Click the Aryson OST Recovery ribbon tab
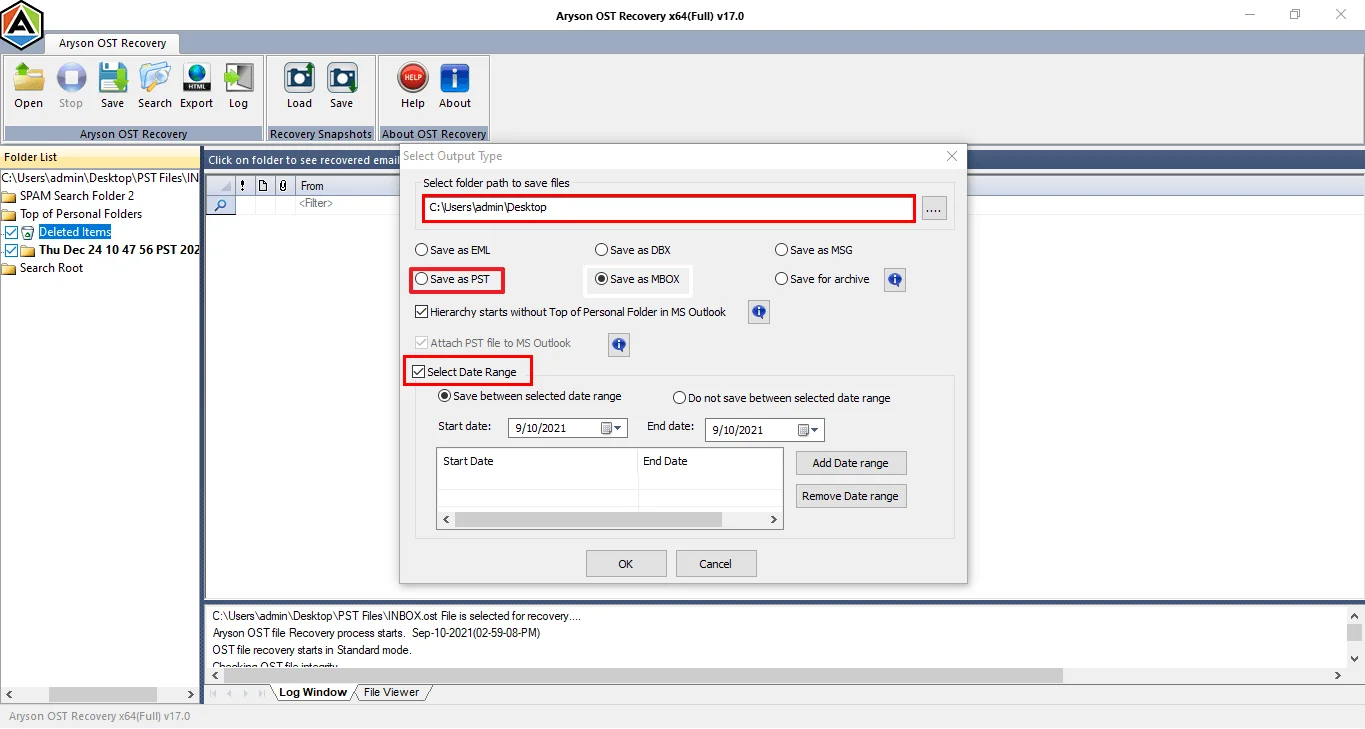Viewport: 1365px width, 729px height. 112,43
